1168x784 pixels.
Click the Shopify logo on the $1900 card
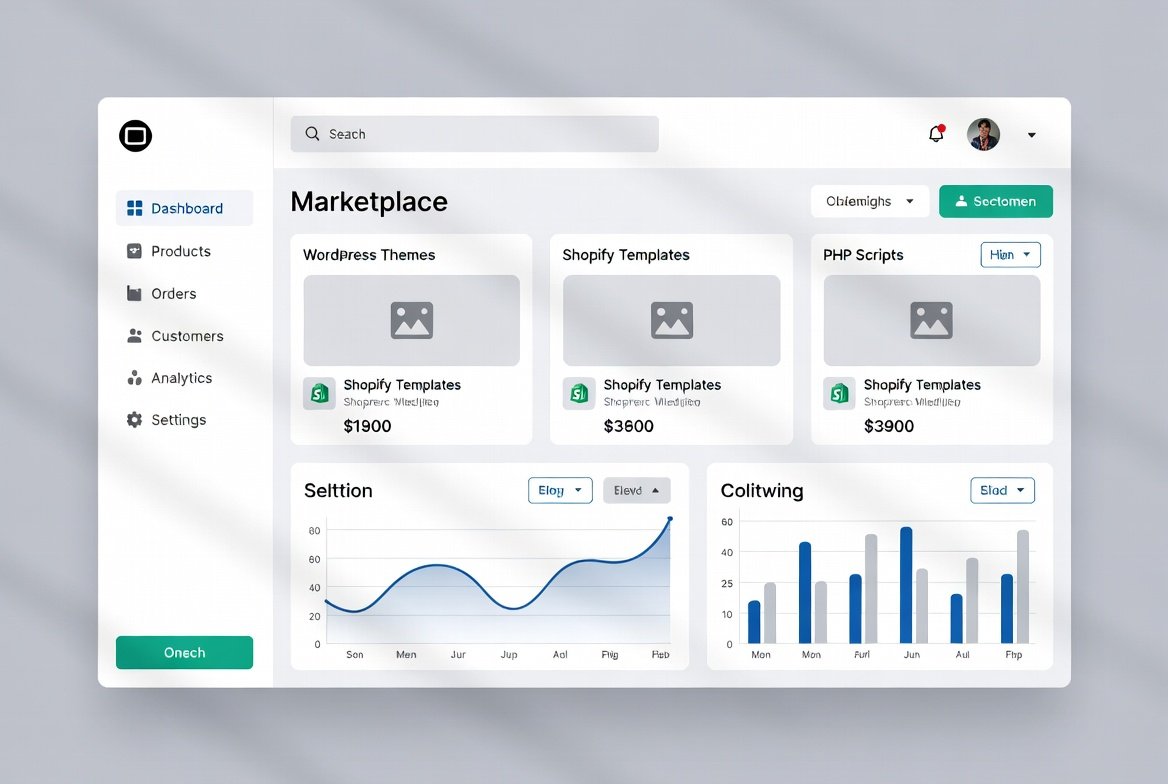318,394
